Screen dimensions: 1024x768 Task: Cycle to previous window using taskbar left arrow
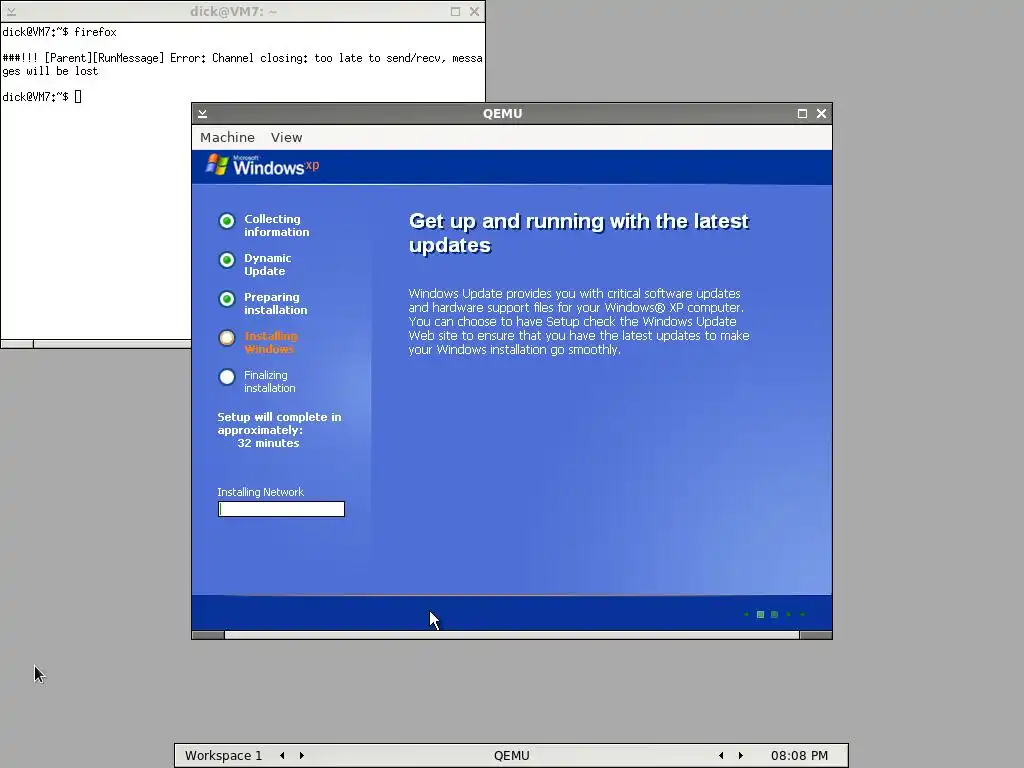click(x=721, y=756)
